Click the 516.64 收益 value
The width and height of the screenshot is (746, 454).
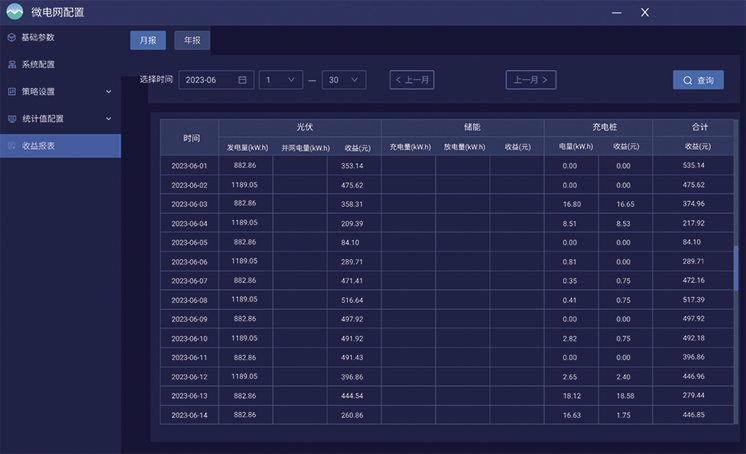point(352,300)
